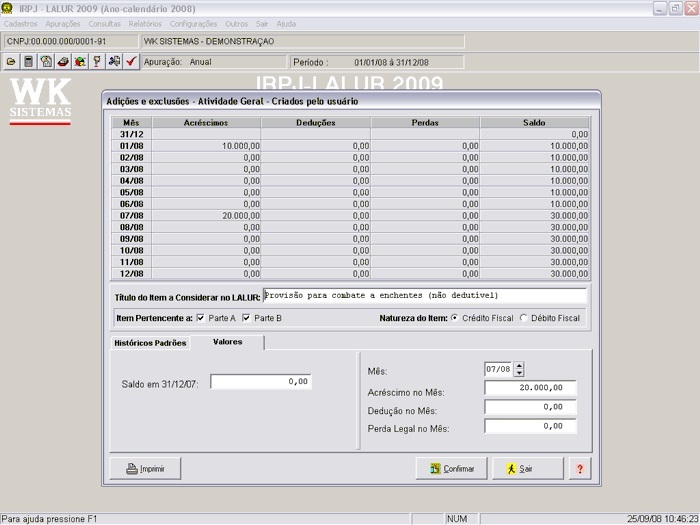This screenshot has width=700, height=525.
Task: Click the red question mark help button
Action: pos(579,468)
